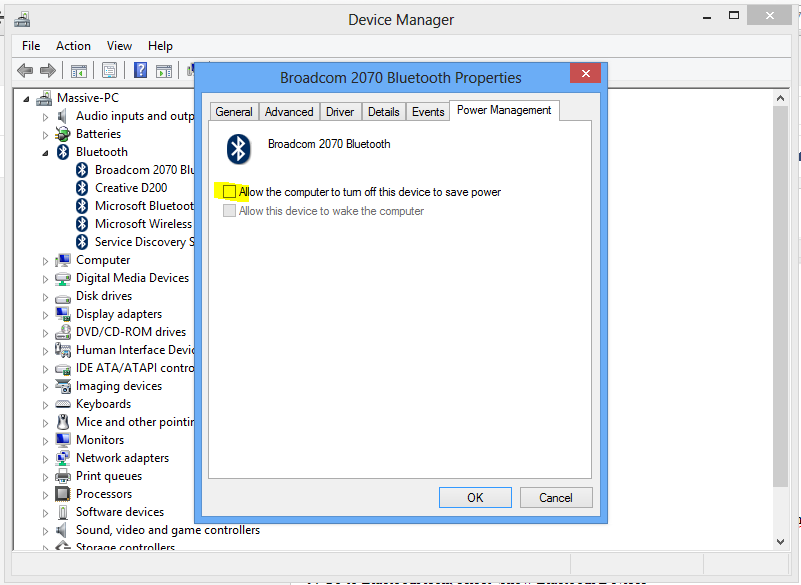This screenshot has height=585, width=801.
Task: Expand the Disk drives node
Action: (x=45, y=297)
